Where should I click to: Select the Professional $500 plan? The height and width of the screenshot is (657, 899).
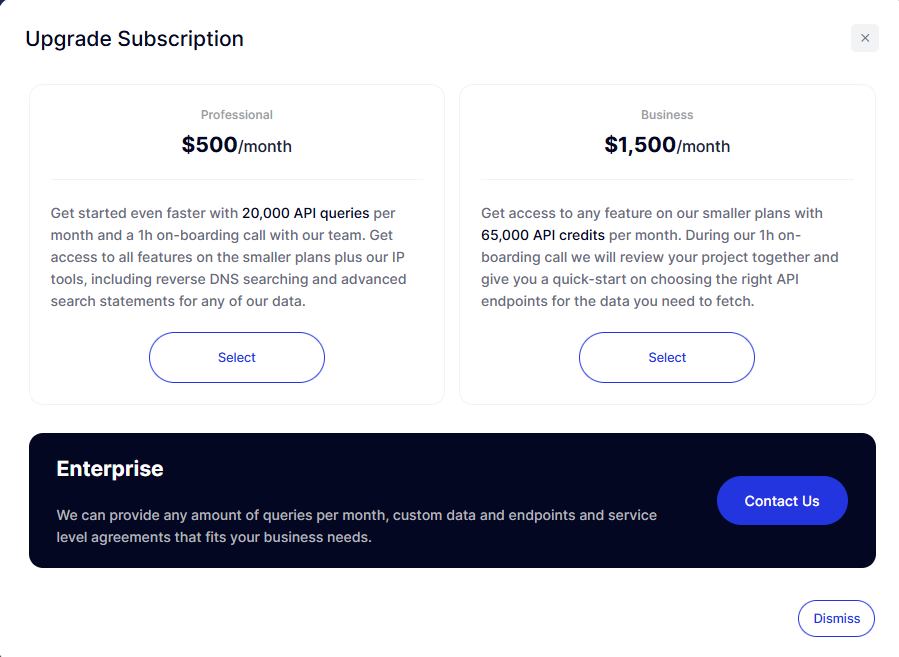point(237,357)
